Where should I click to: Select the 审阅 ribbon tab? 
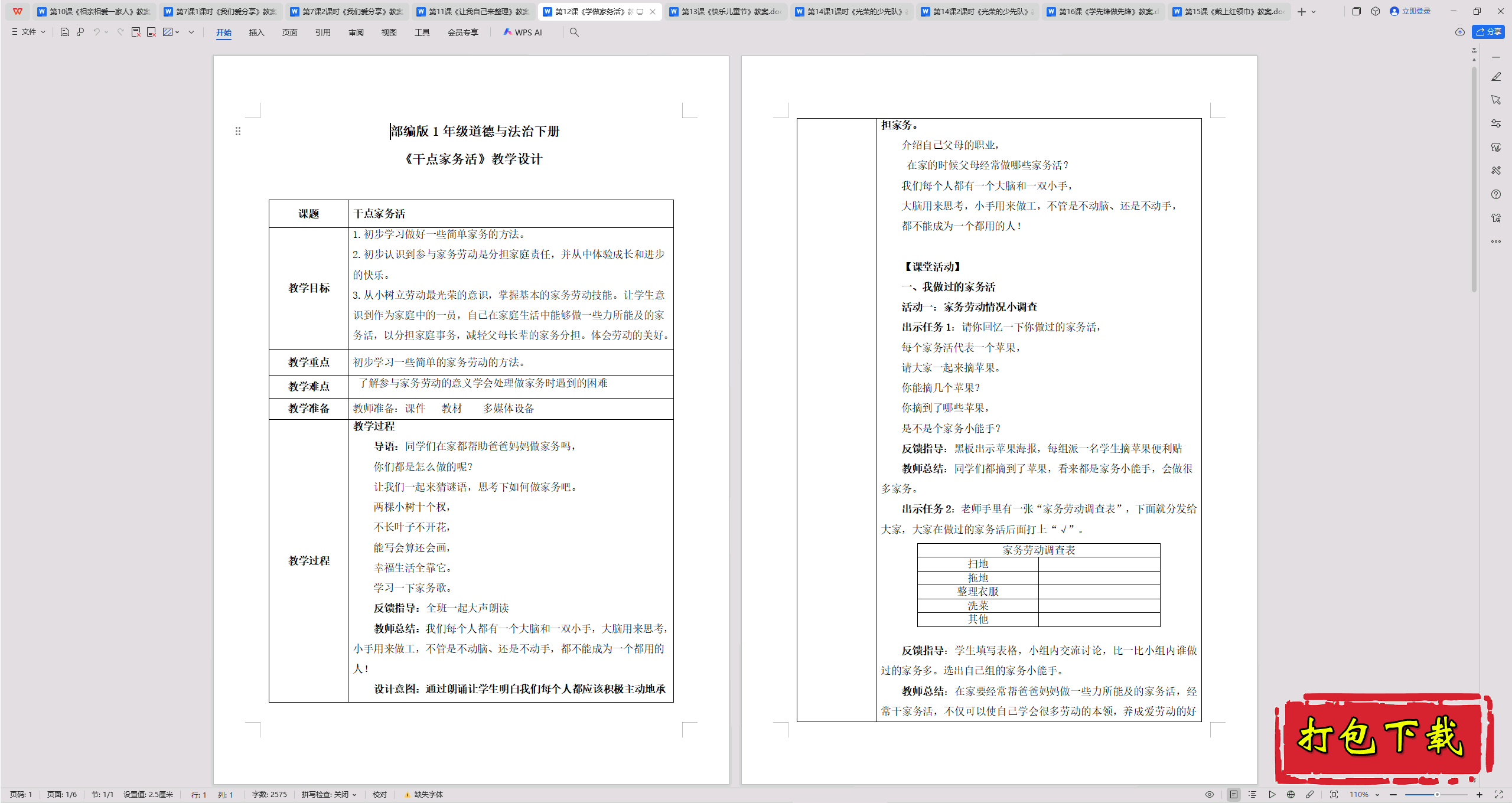pyautogui.click(x=356, y=32)
